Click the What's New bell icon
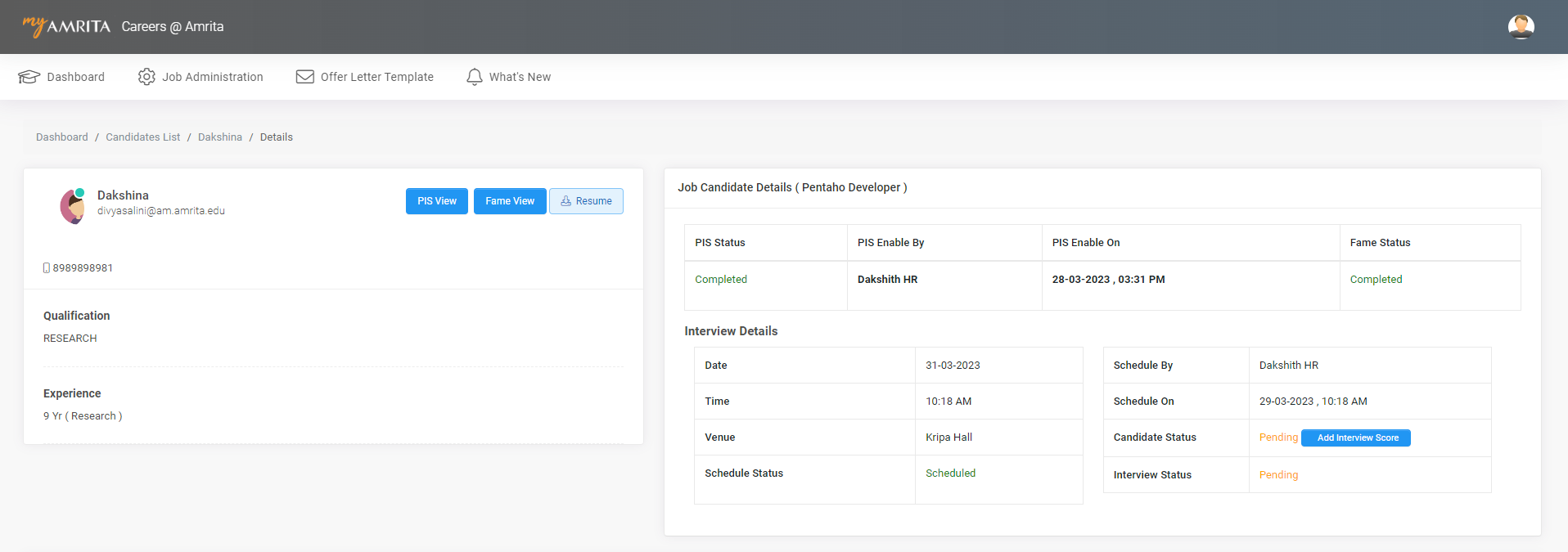Viewport: 1568px width, 552px height. pyautogui.click(x=475, y=77)
